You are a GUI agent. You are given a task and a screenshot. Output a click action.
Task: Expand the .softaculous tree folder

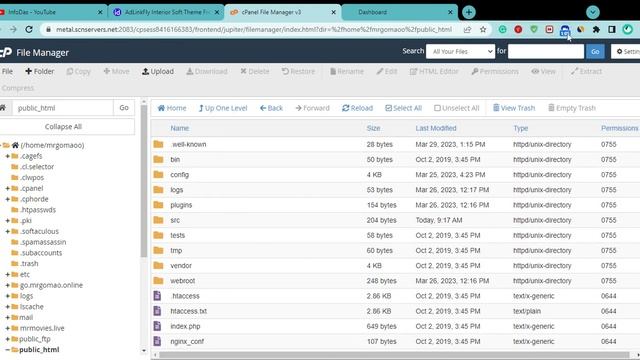coord(7,231)
